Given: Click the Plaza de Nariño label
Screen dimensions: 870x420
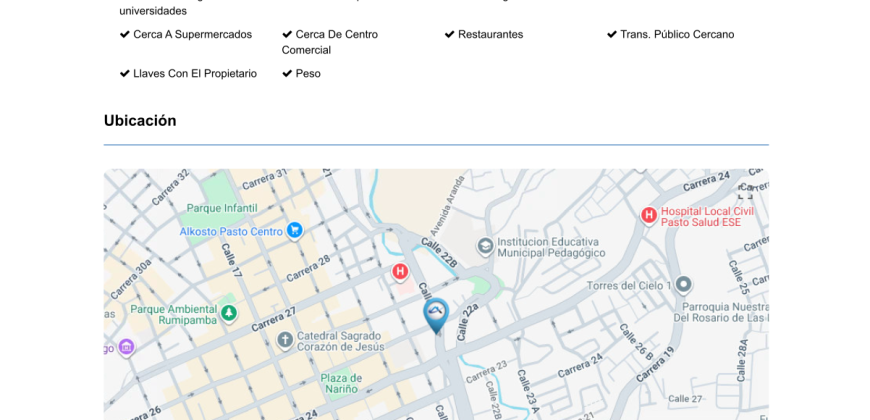Looking at the screenshot, I should click(x=341, y=384).
